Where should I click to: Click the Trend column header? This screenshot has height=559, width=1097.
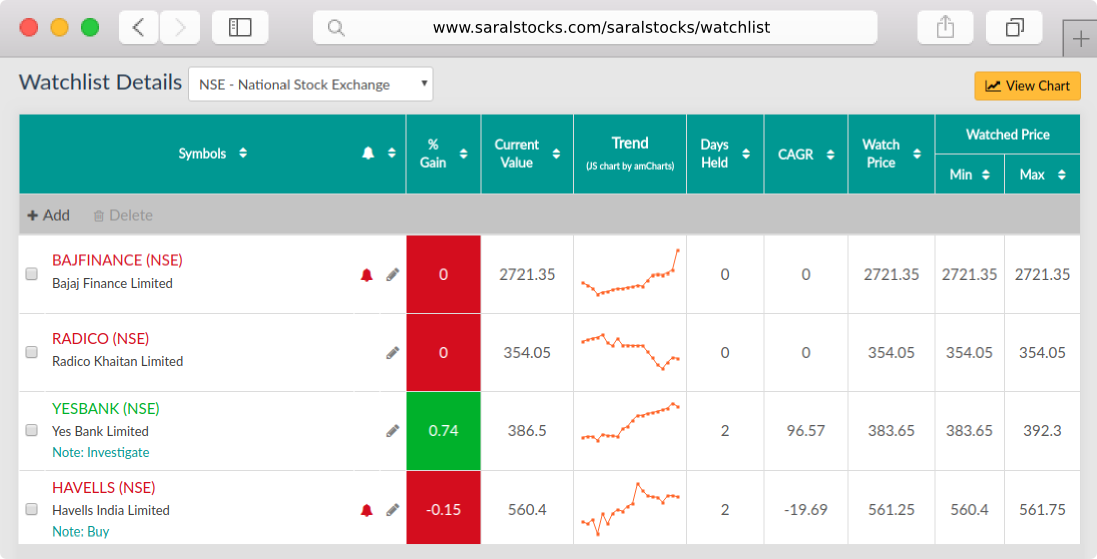(x=630, y=154)
